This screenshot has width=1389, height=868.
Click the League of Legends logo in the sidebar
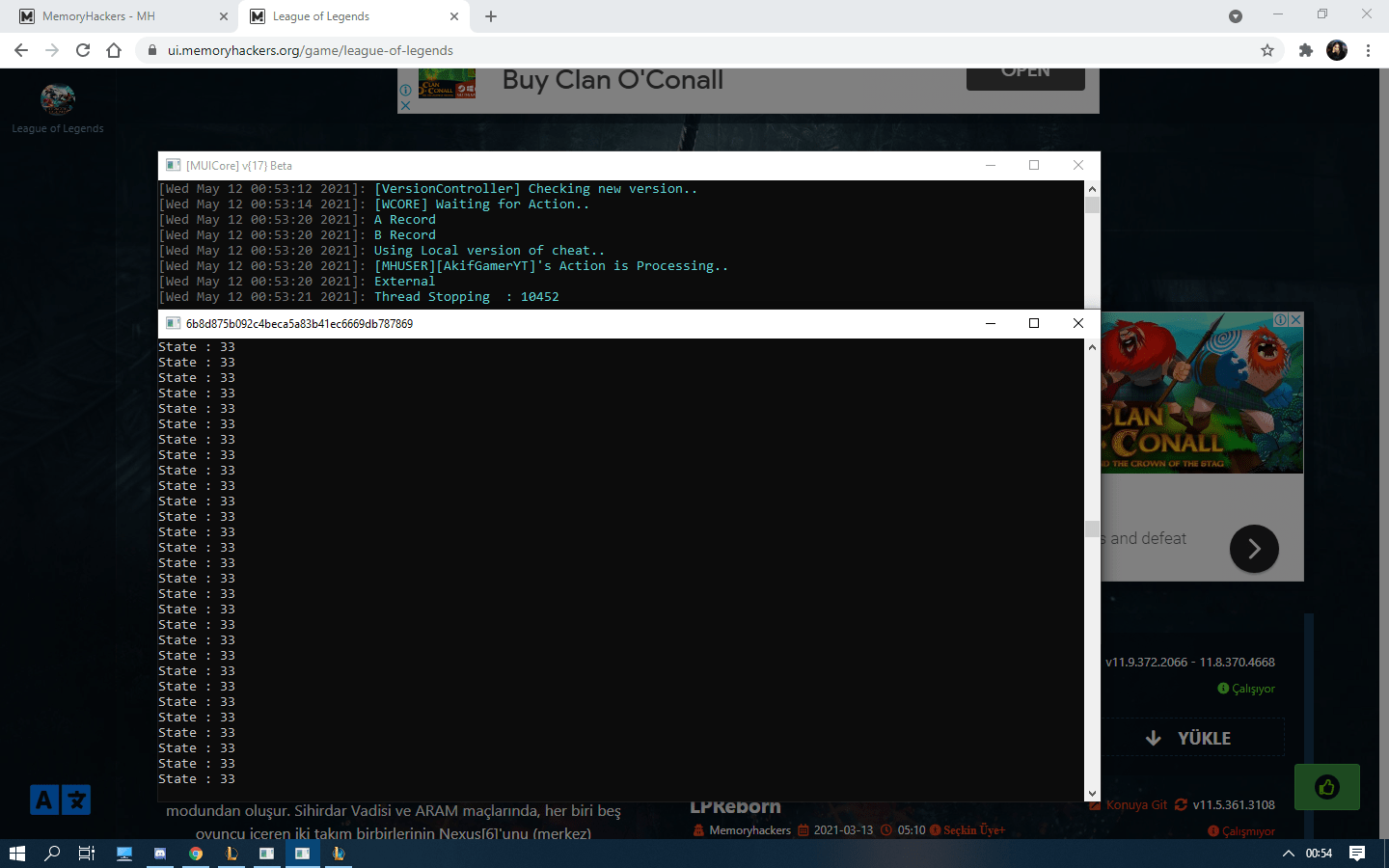[58, 99]
